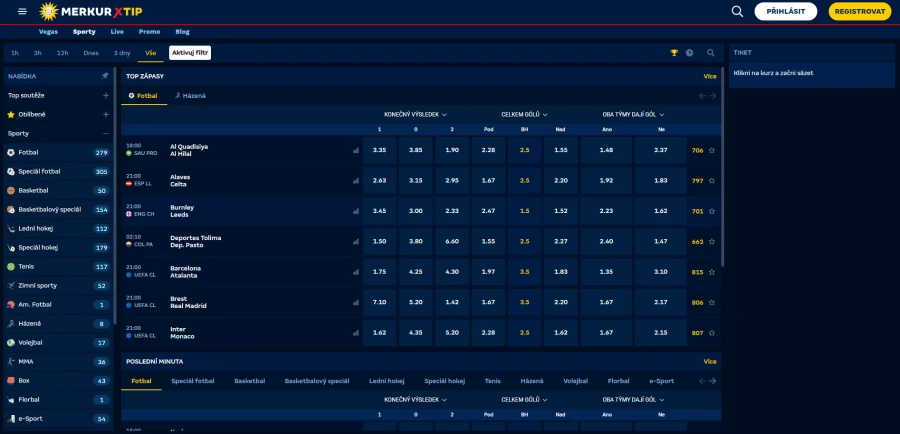Open e-Sport category in sidebar

[x=58, y=418]
